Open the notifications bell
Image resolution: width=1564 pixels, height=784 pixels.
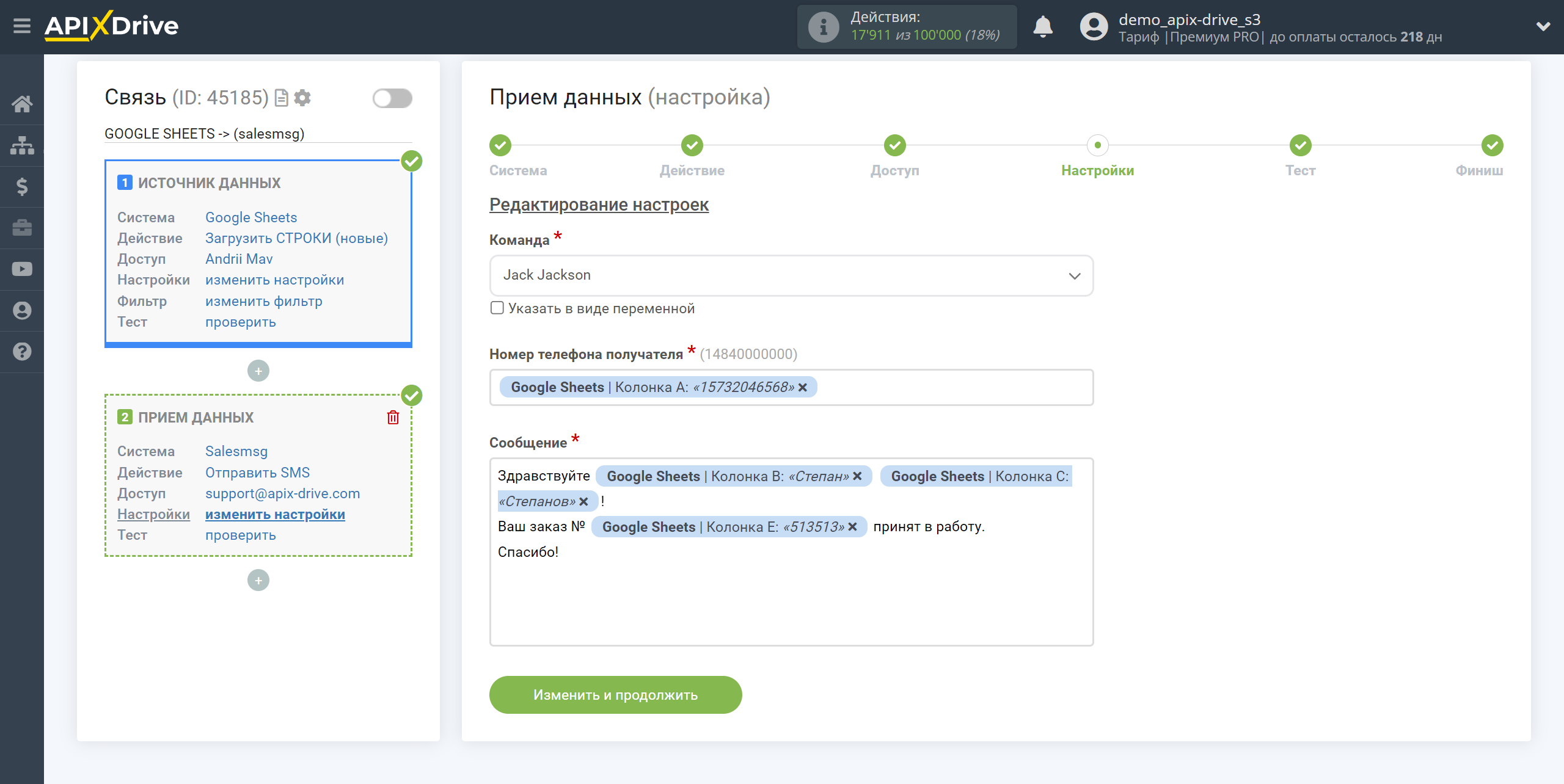[x=1043, y=27]
